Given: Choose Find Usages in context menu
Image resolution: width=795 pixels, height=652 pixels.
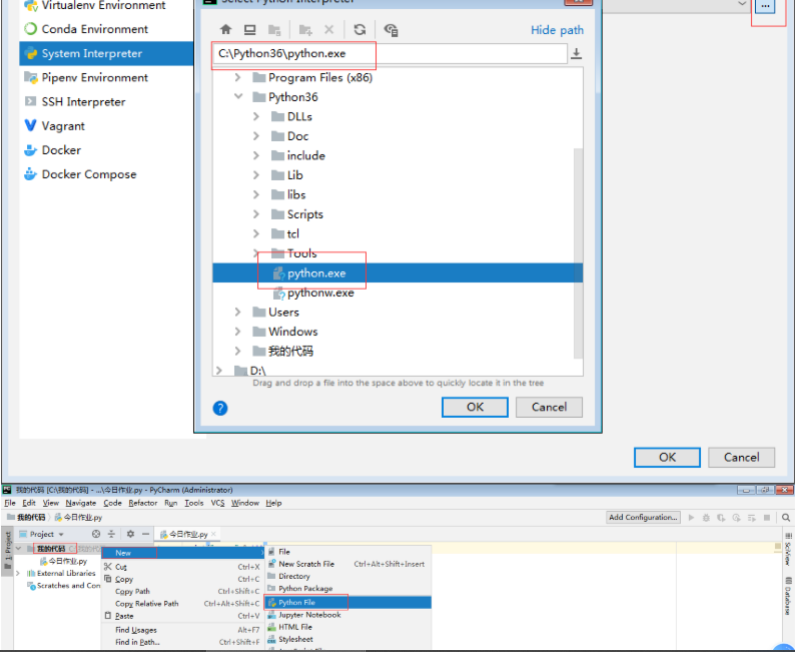Looking at the screenshot, I should point(182,630).
